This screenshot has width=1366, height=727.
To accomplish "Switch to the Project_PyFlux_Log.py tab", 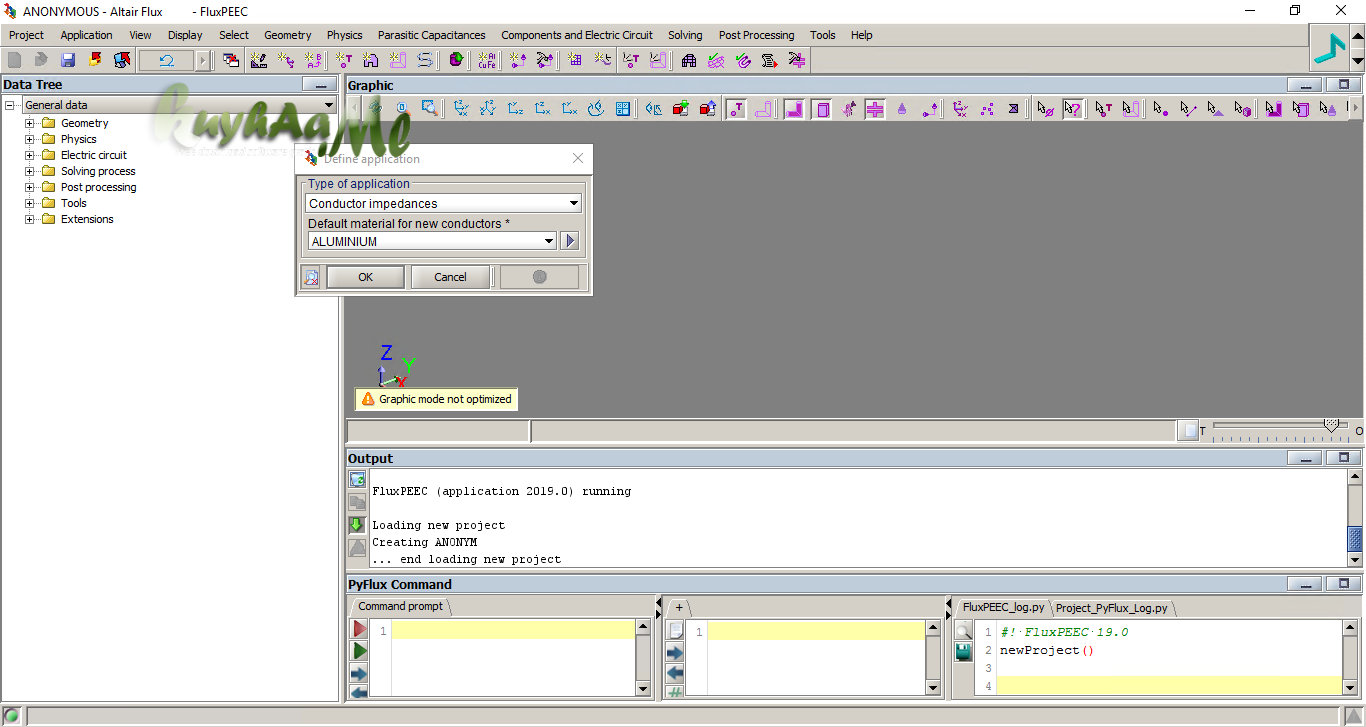I will tap(1112, 608).
